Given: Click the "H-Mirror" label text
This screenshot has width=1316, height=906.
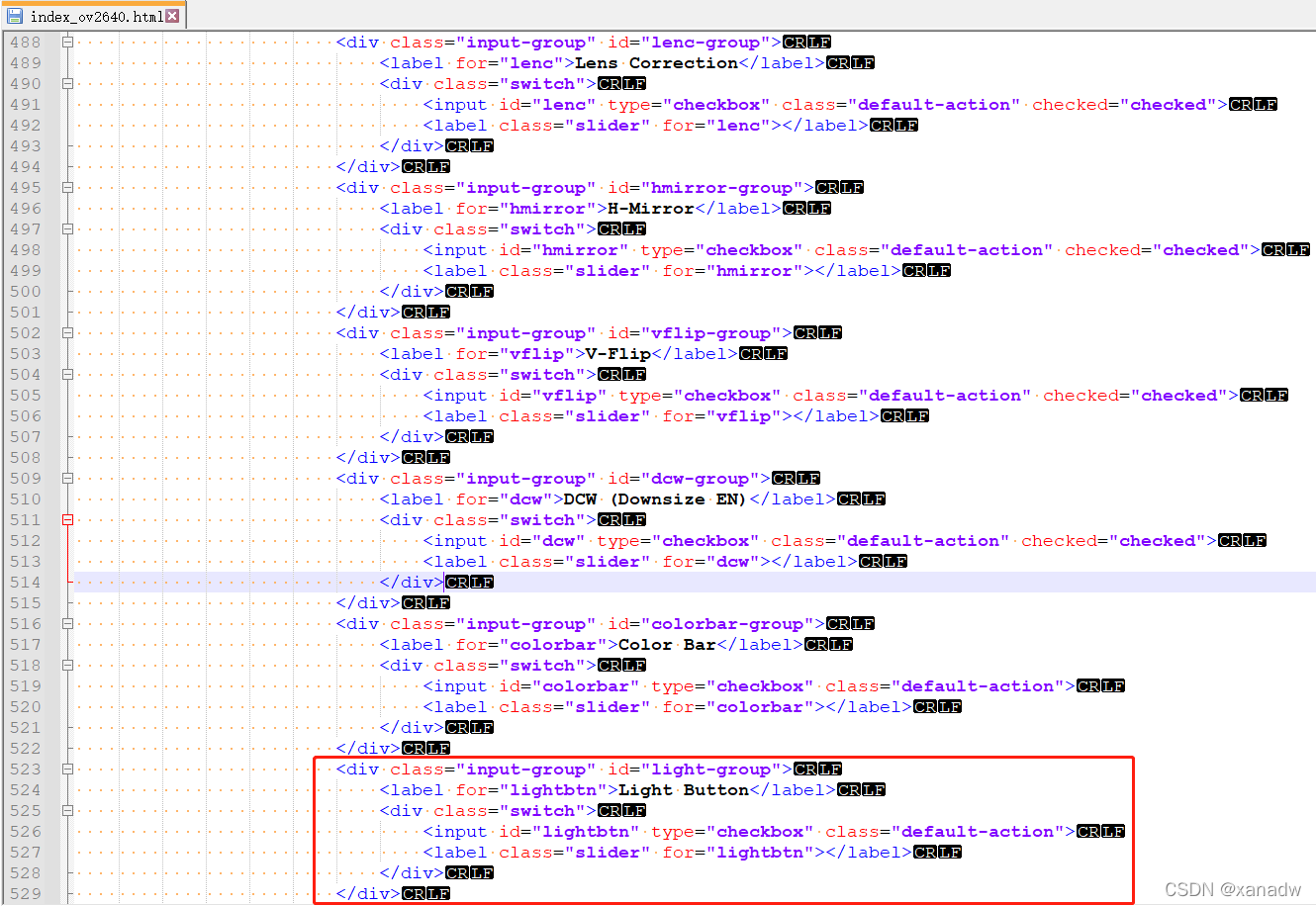Looking at the screenshot, I should pos(651,209).
